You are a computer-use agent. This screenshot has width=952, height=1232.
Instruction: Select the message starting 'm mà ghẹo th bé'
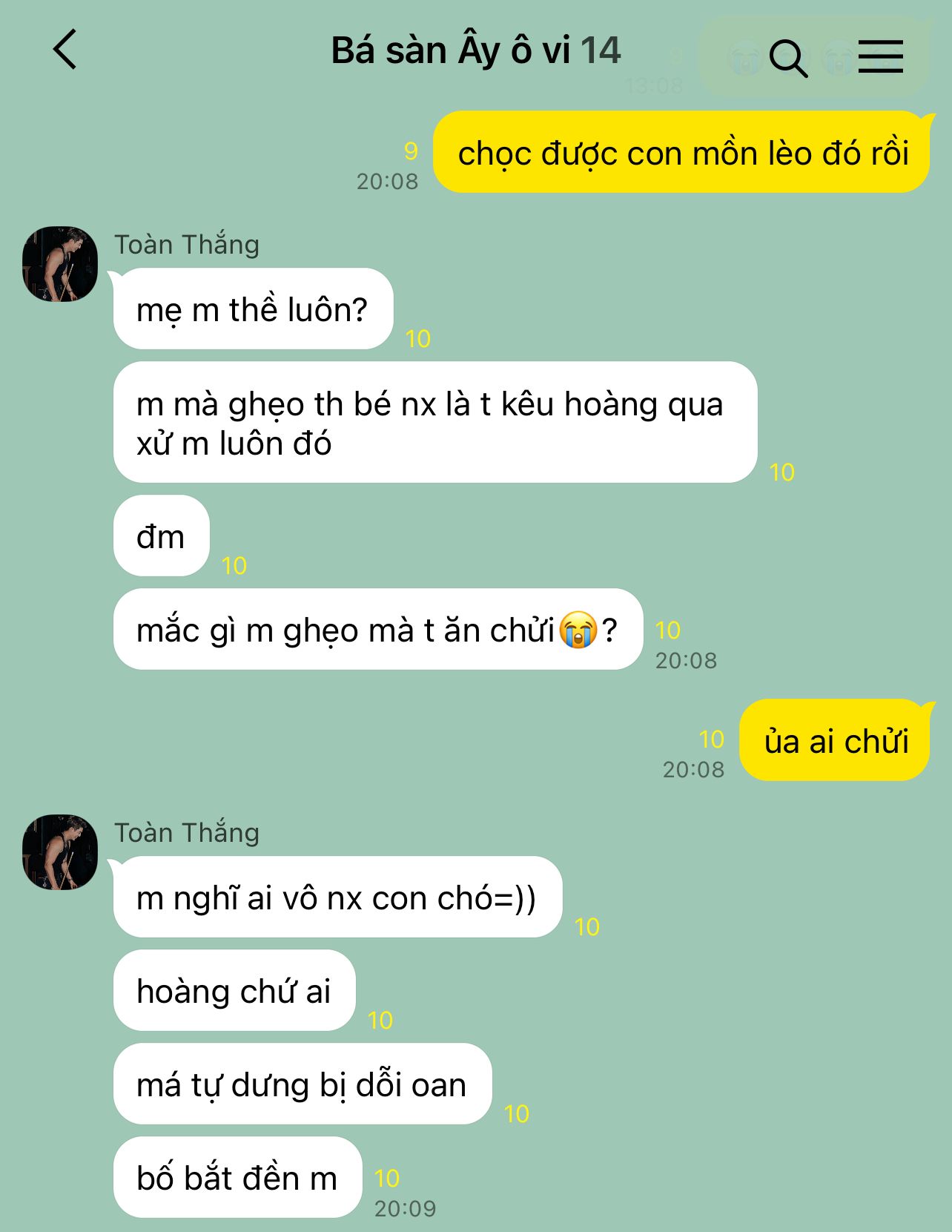coord(435,423)
